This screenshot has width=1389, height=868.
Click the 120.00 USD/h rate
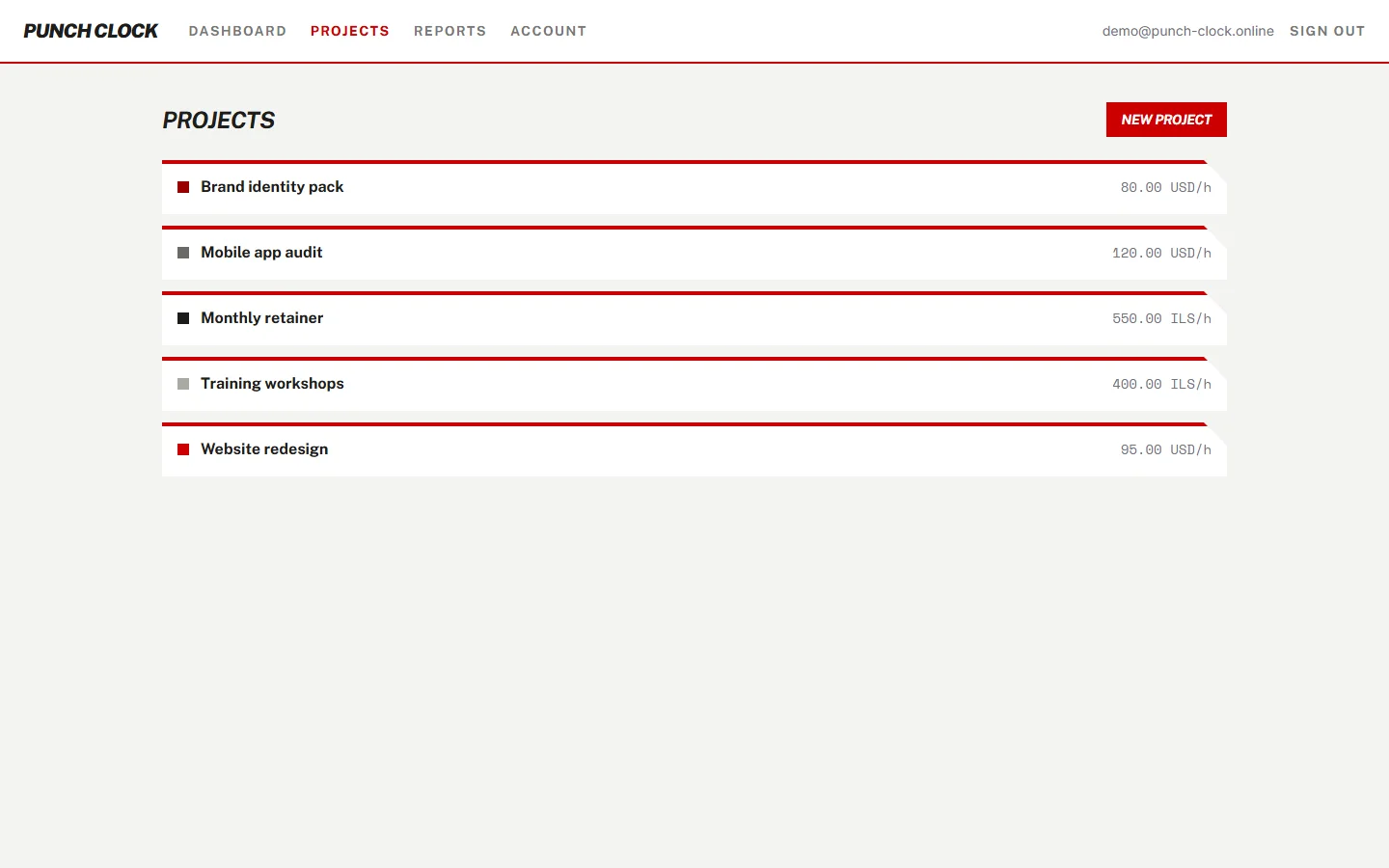[1161, 253]
